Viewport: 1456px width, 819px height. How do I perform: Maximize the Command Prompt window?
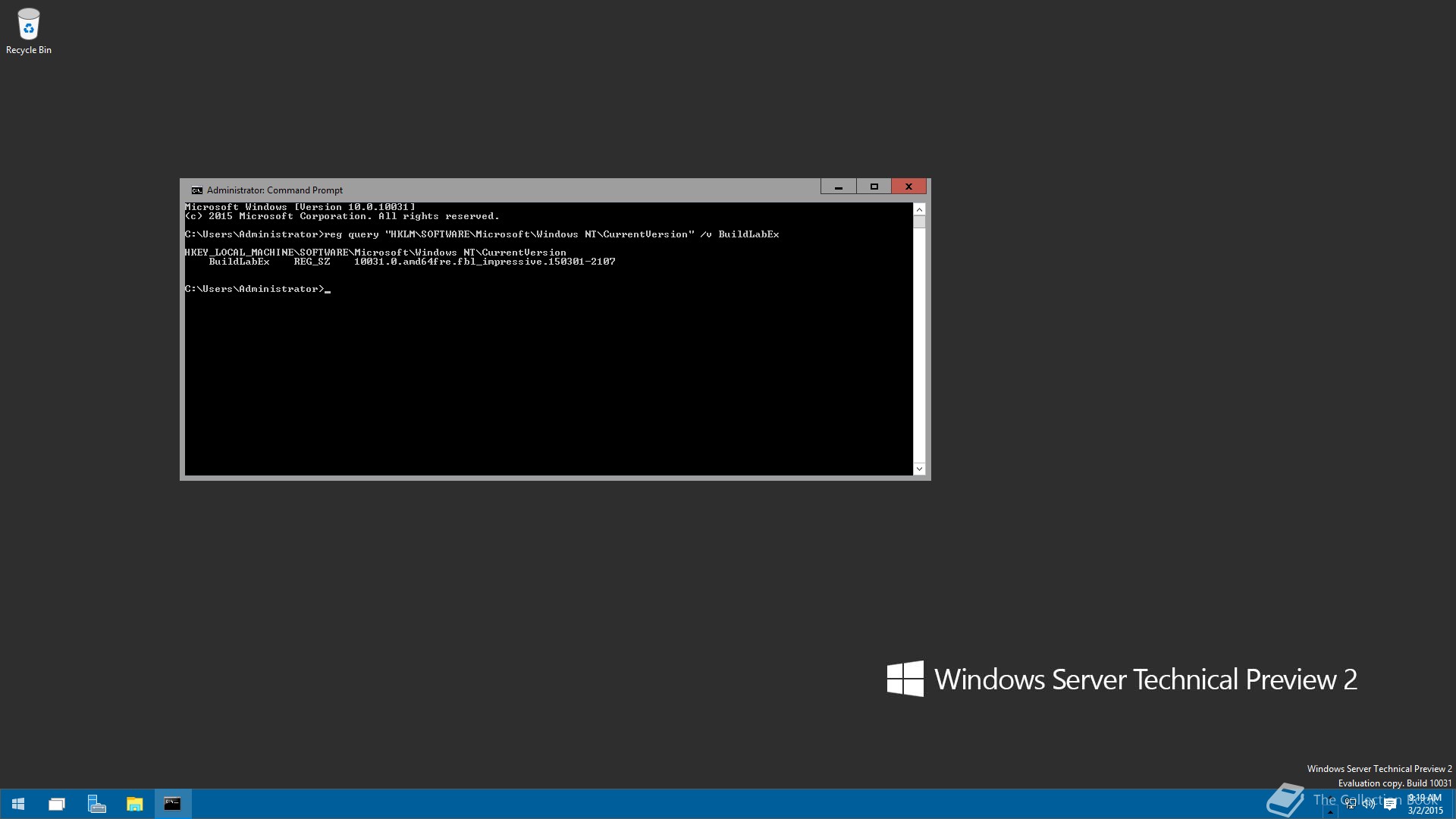pyautogui.click(x=874, y=187)
